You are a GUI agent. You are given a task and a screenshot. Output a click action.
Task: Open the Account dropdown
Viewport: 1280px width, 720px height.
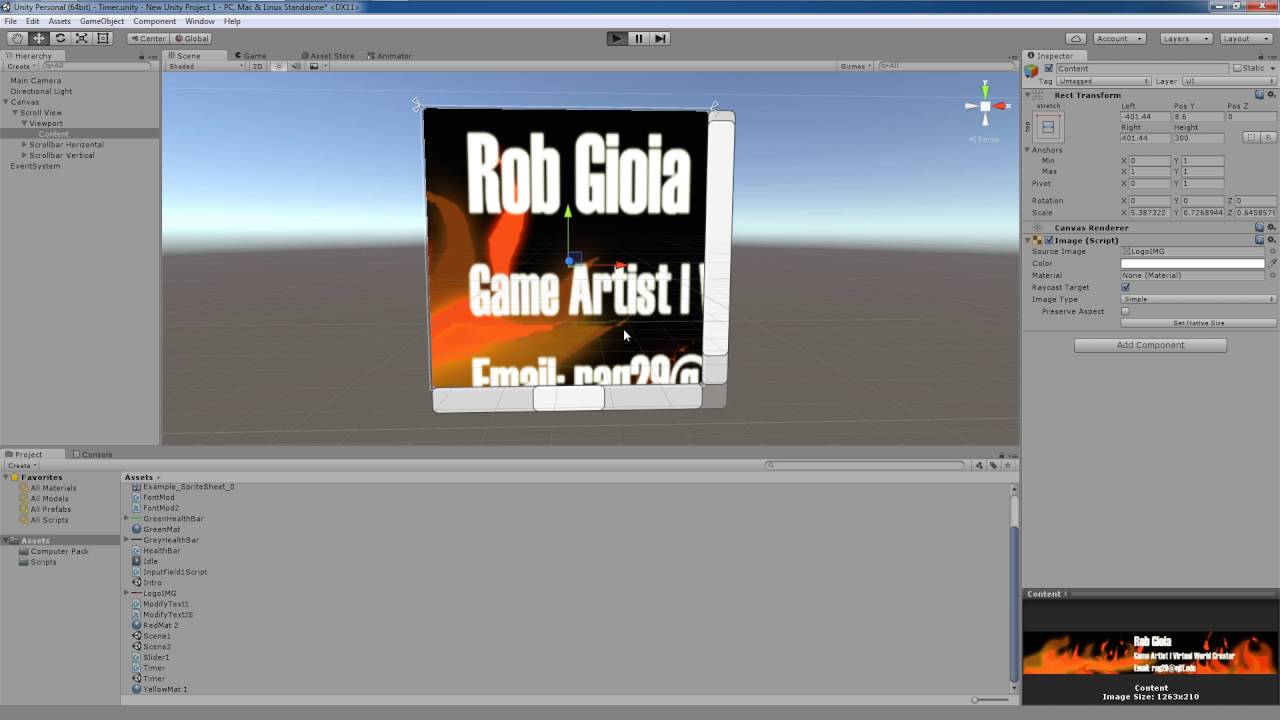(x=1119, y=38)
